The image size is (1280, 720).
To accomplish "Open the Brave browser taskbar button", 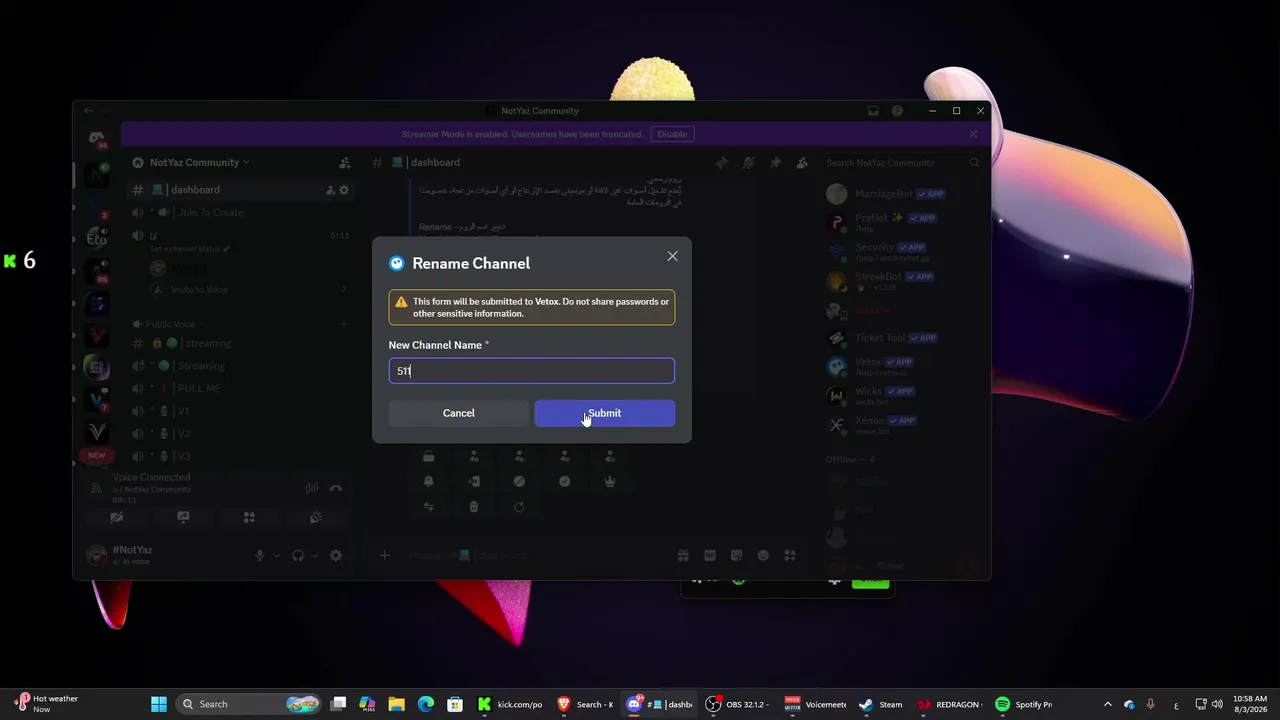I will [586, 704].
